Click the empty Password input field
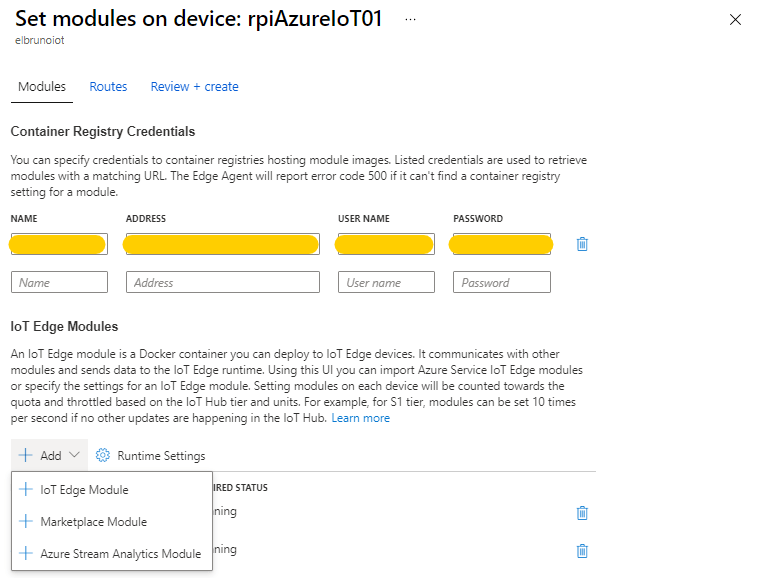 click(x=501, y=283)
